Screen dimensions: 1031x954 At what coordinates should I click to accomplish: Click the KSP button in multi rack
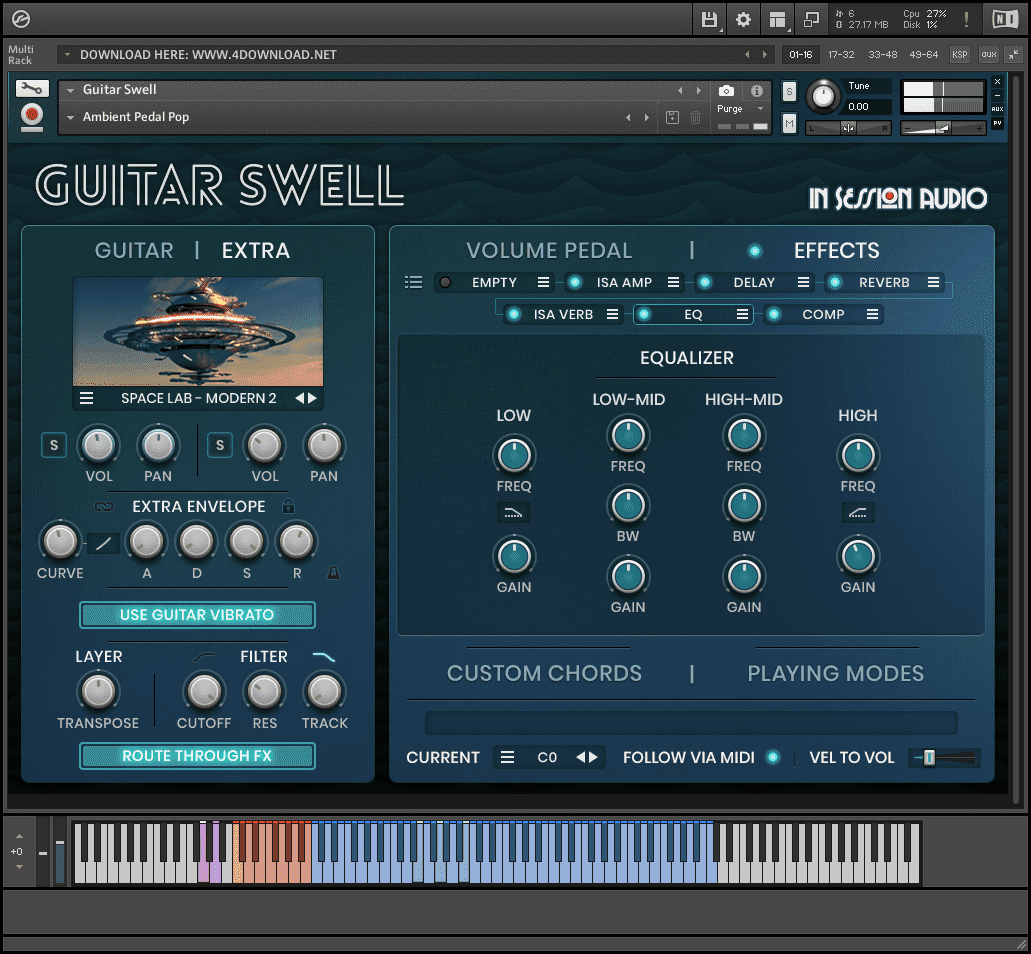click(959, 55)
